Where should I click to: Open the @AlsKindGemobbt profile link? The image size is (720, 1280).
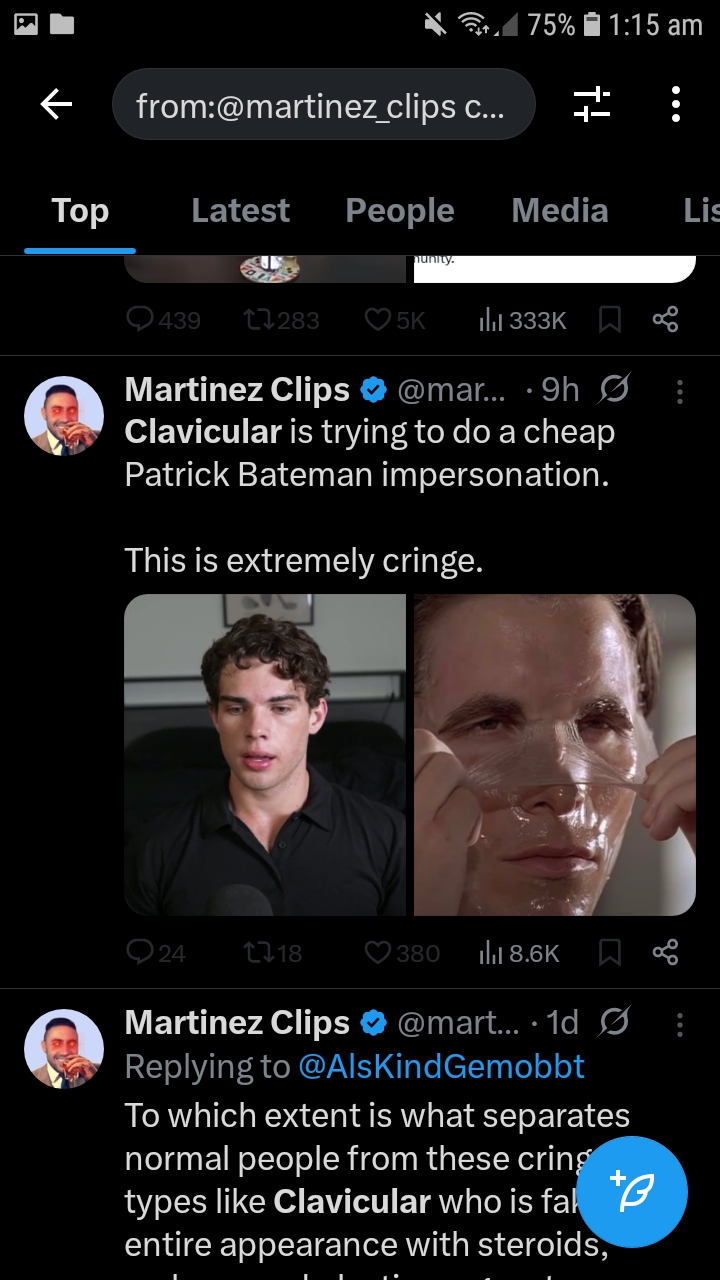(441, 1067)
